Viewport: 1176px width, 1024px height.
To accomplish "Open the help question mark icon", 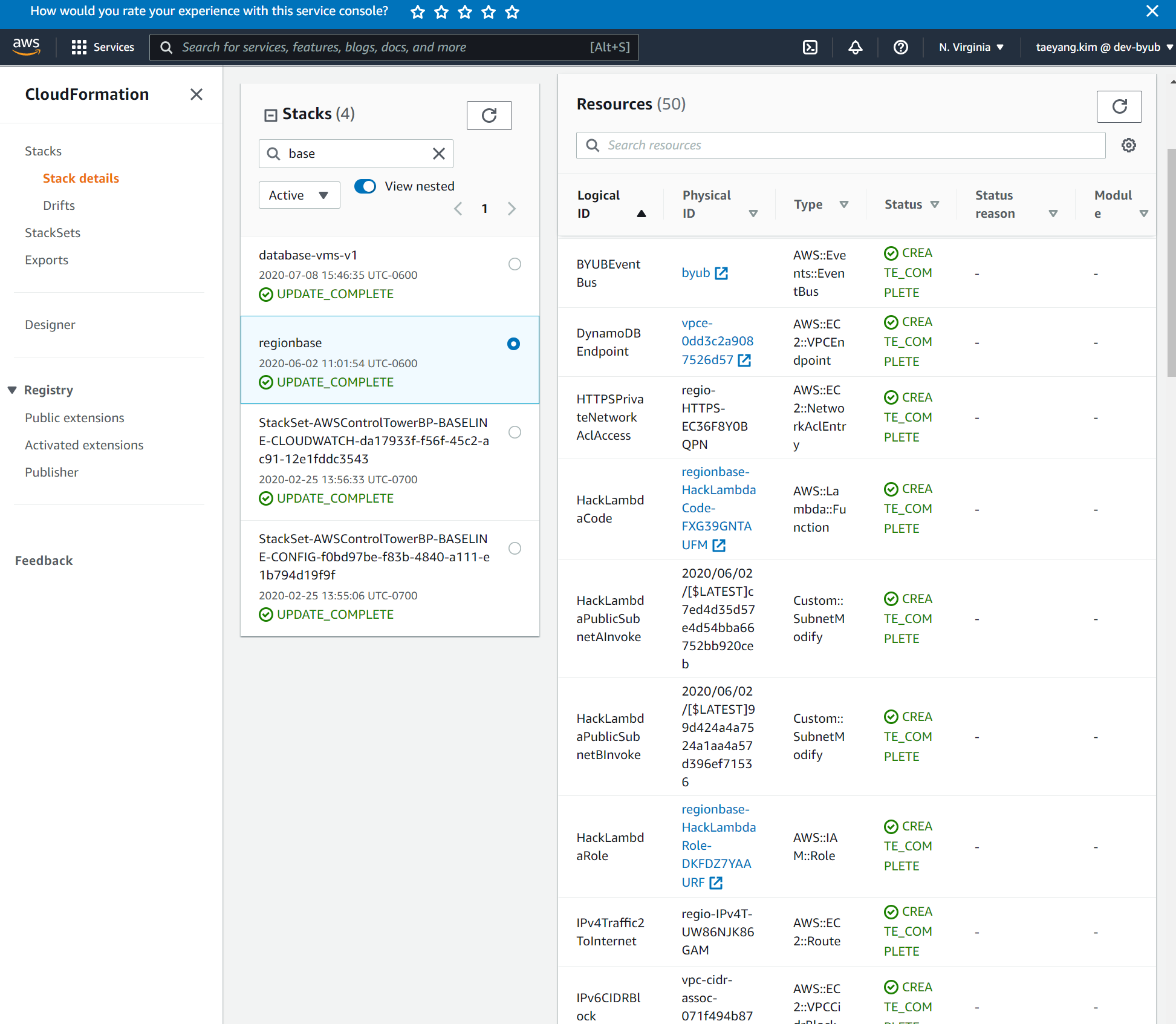I will point(900,47).
